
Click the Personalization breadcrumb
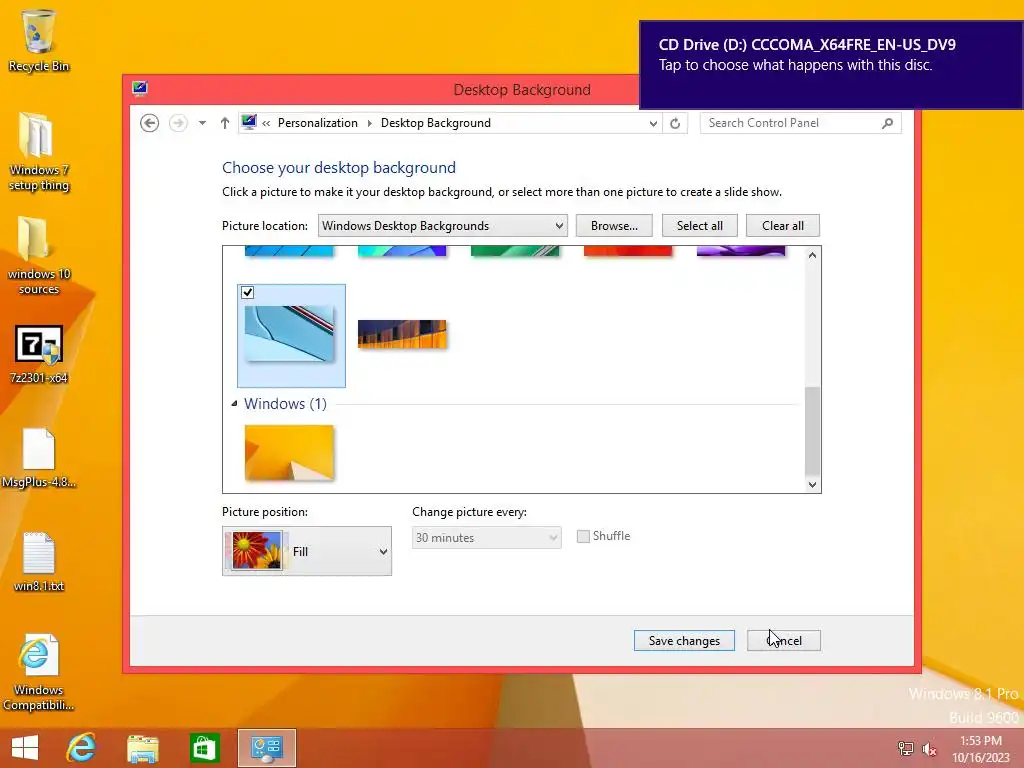(317, 123)
